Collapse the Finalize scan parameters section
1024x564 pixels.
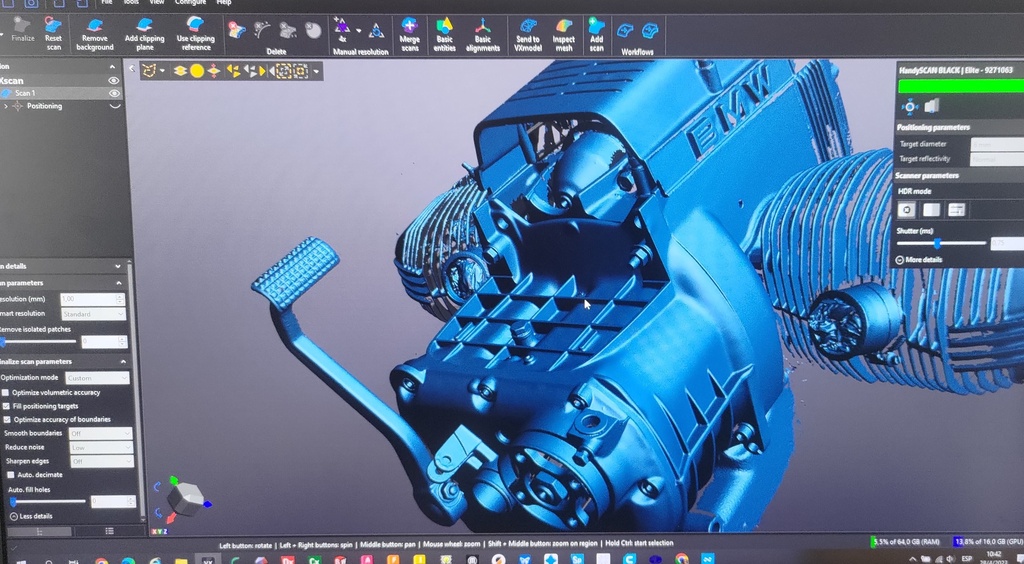(123, 361)
